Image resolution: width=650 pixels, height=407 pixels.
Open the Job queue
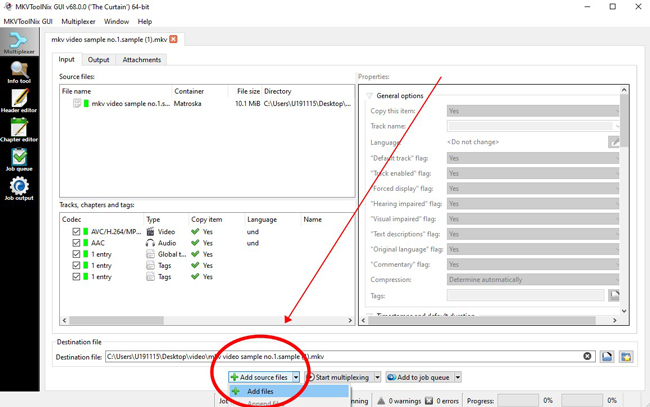(19, 159)
